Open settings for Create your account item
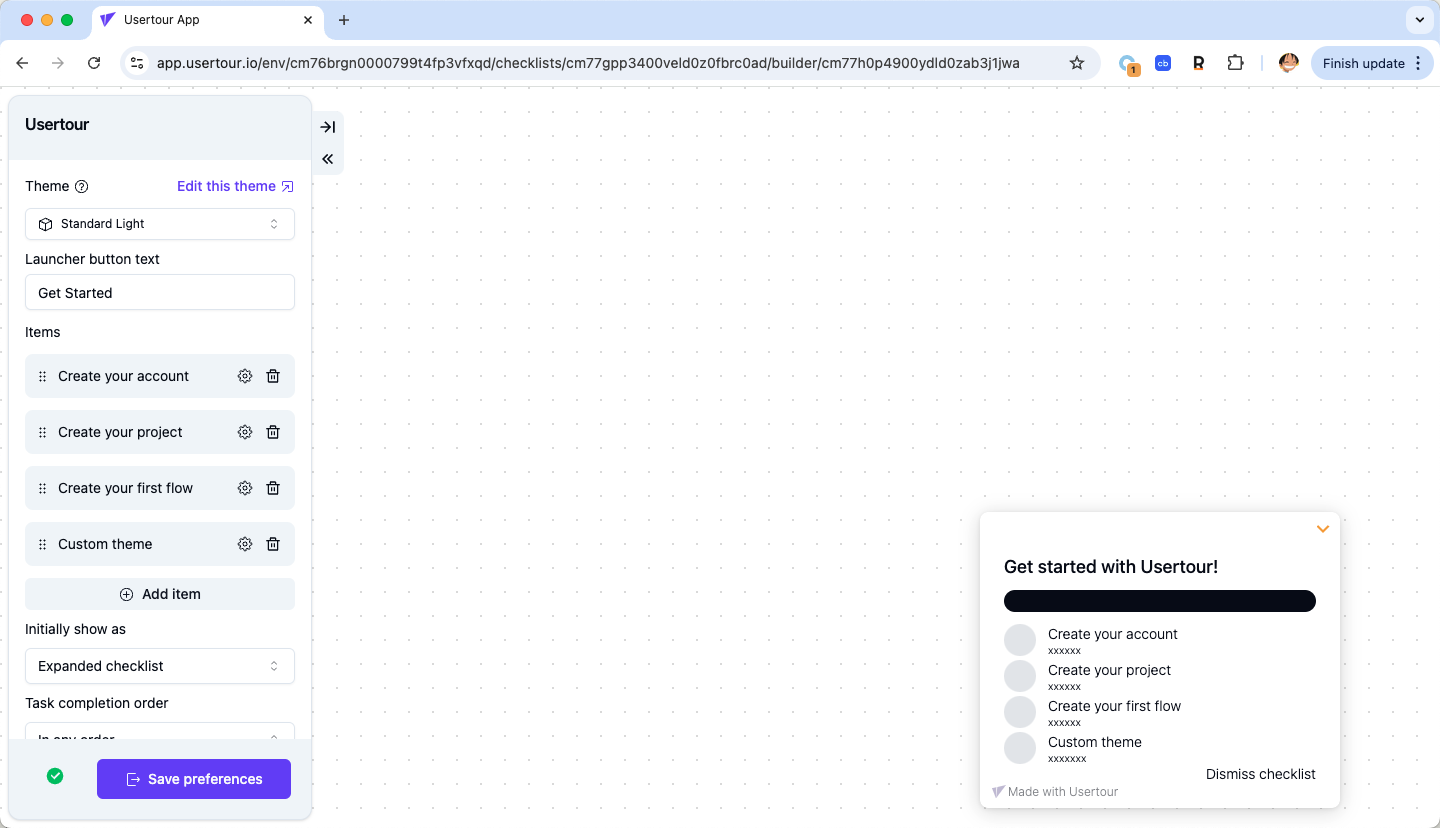Viewport: 1440px width, 828px height. pyautogui.click(x=245, y=376)
